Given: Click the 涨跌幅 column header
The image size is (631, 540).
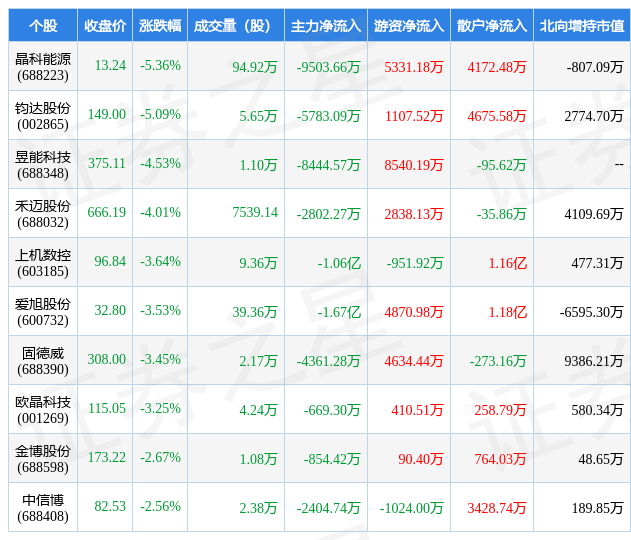Looking at the screenshot, I should coord(160,26).
